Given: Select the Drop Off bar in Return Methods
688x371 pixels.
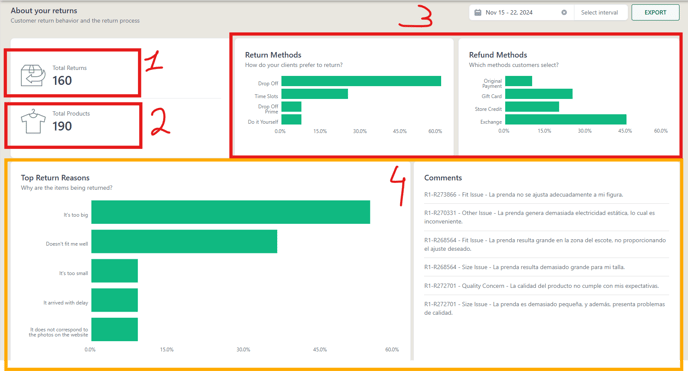Looking at the screenshot, I should coord(361,81).
